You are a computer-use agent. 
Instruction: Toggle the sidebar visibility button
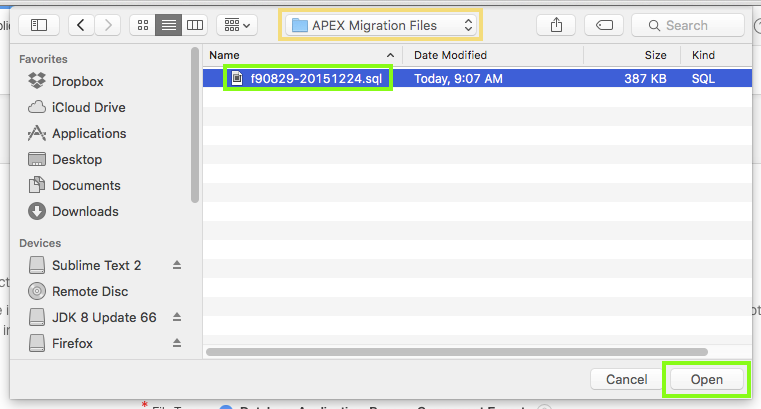[39, 25]
